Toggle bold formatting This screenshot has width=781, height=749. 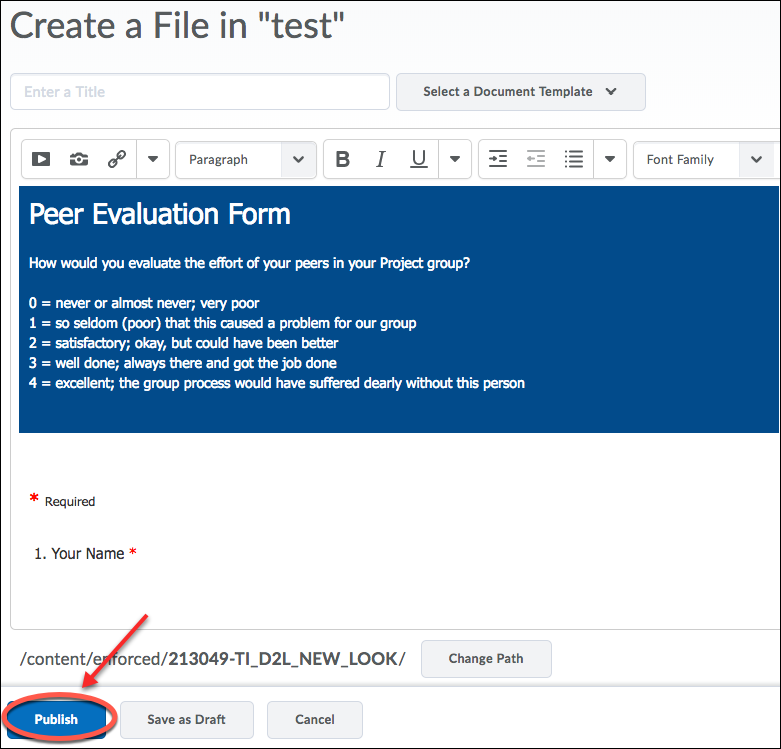click(343, 159)
